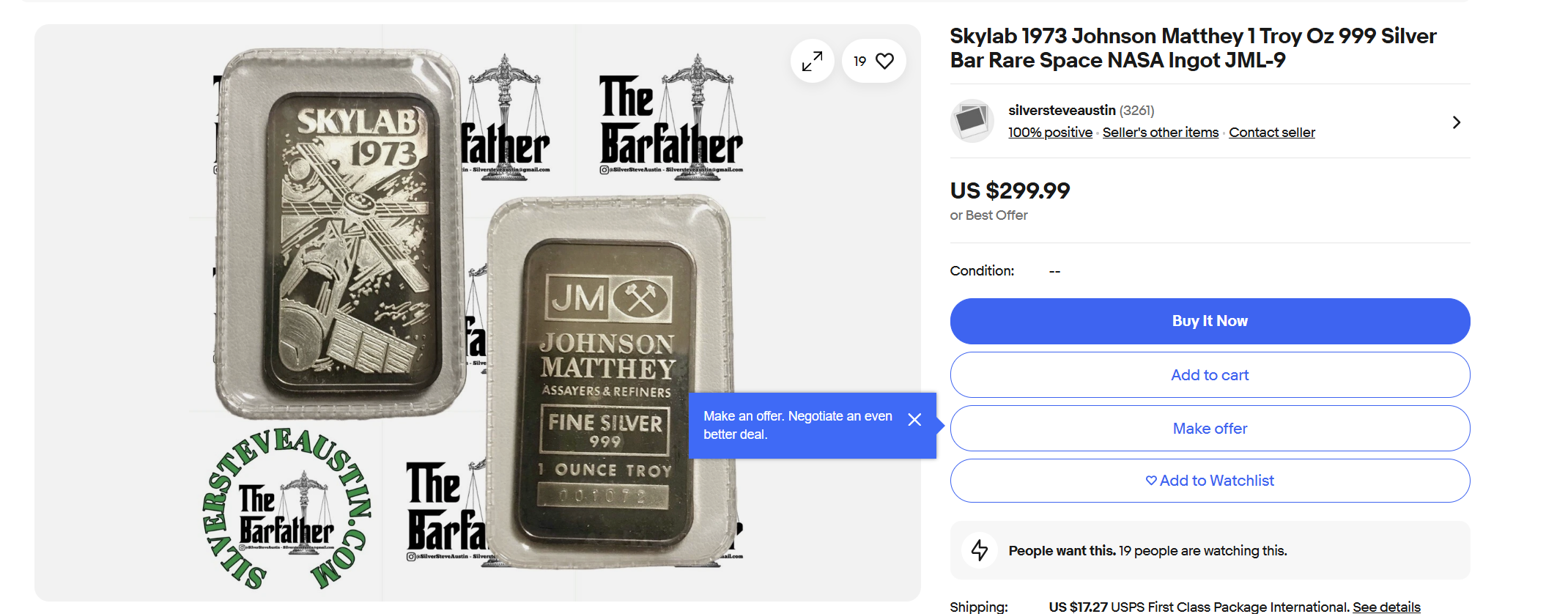Open the seller's profile avatar

click(x=972, y=121)
